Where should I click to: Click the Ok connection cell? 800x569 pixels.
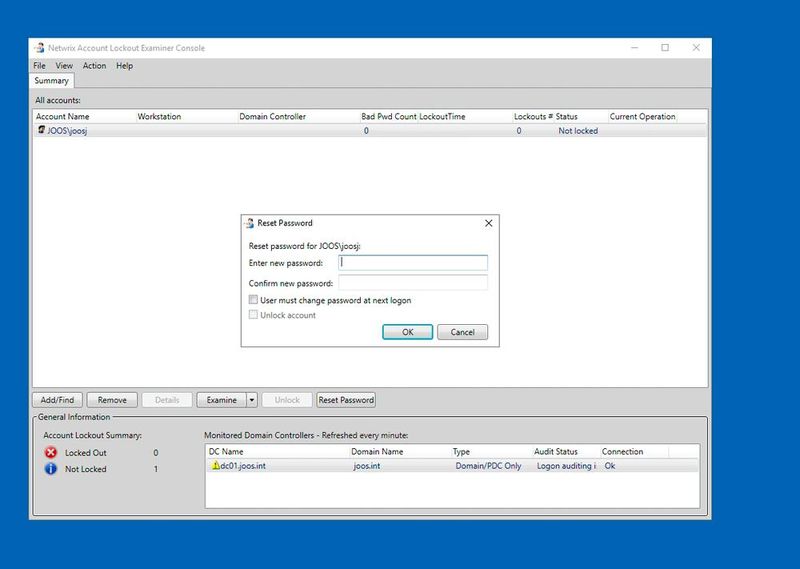pos(610,465)
